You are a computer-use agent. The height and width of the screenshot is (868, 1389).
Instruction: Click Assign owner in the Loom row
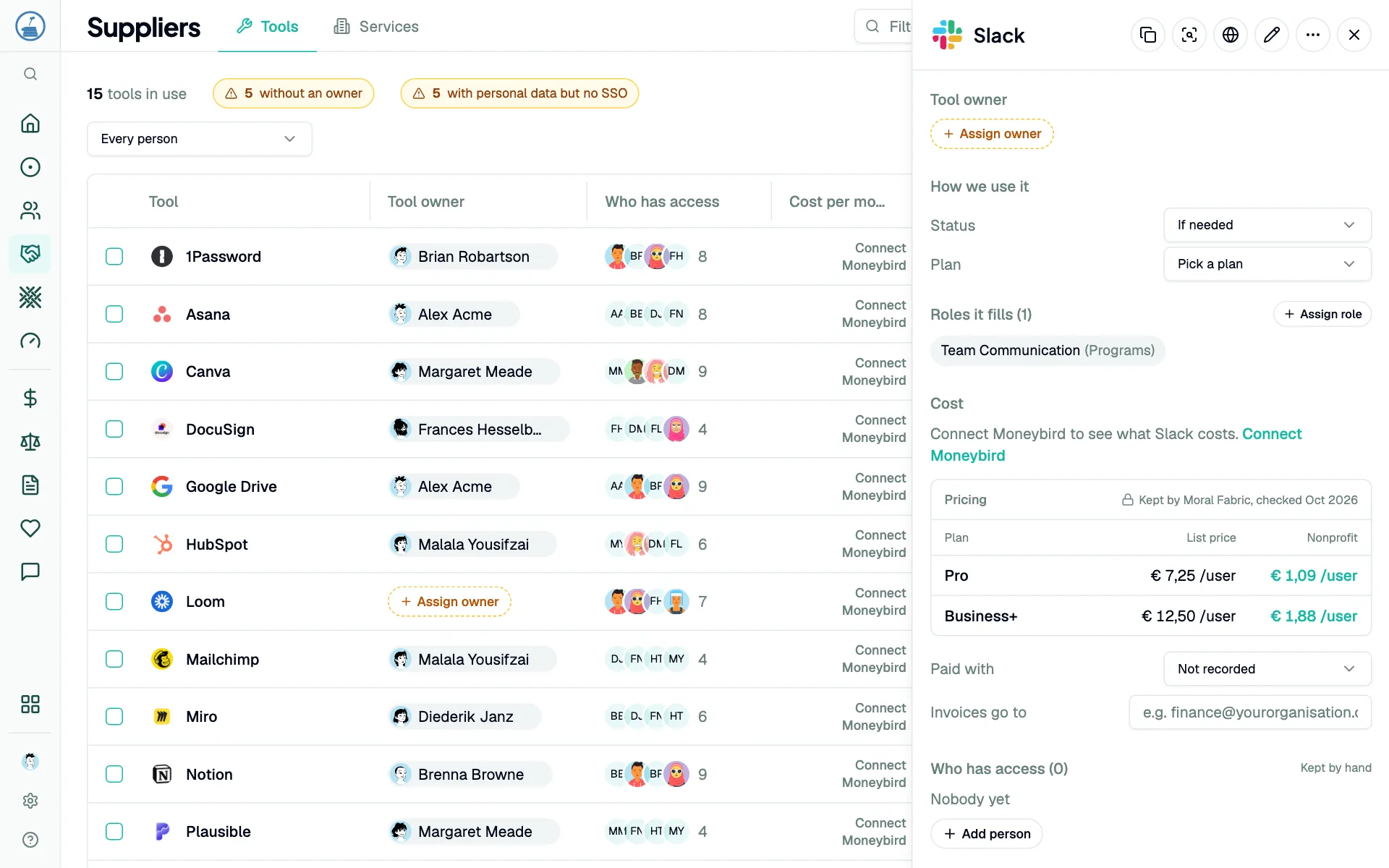[x=449, y=602]
